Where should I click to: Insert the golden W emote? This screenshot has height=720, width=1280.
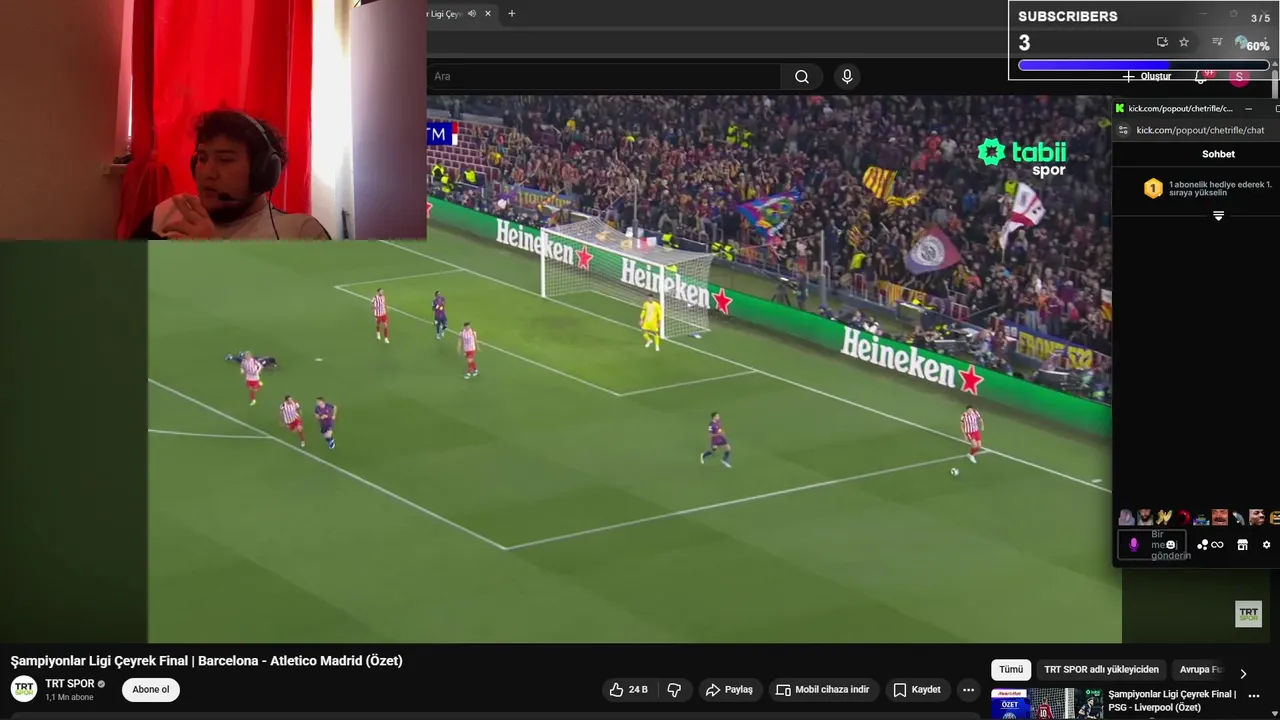point(1164,517)
